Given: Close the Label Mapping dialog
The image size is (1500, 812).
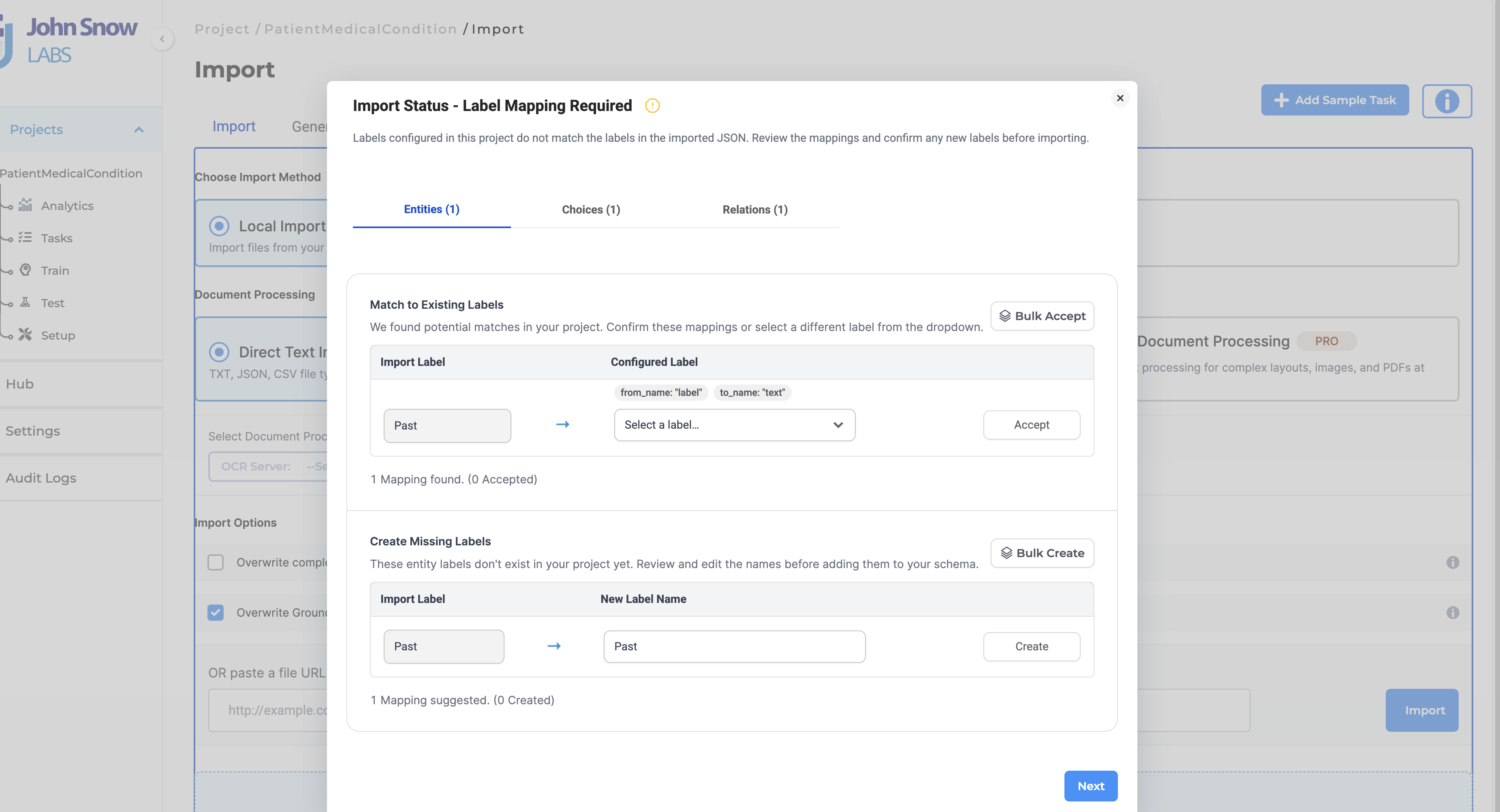Looking at the screenshot, I should [x=1120, y=98].
